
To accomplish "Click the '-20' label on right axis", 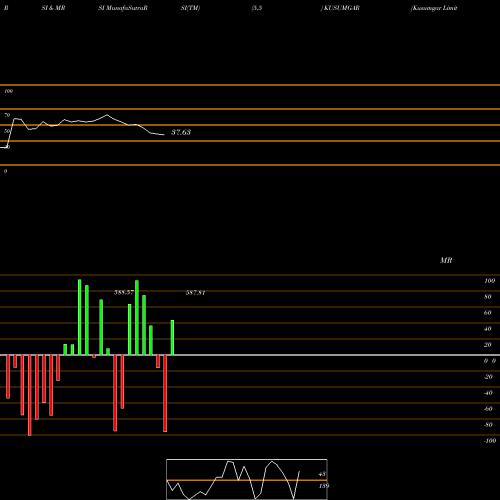I will click(x=488, y=377).
